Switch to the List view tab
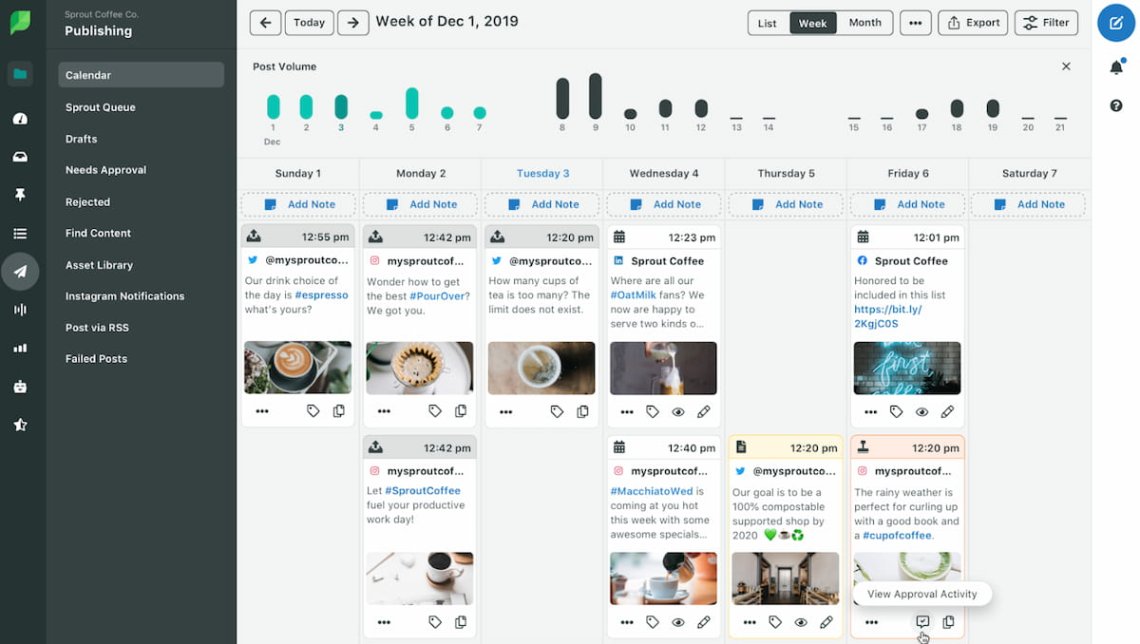Image resolution: width=1140 pixels, height=644 pixels. (768, 22)
